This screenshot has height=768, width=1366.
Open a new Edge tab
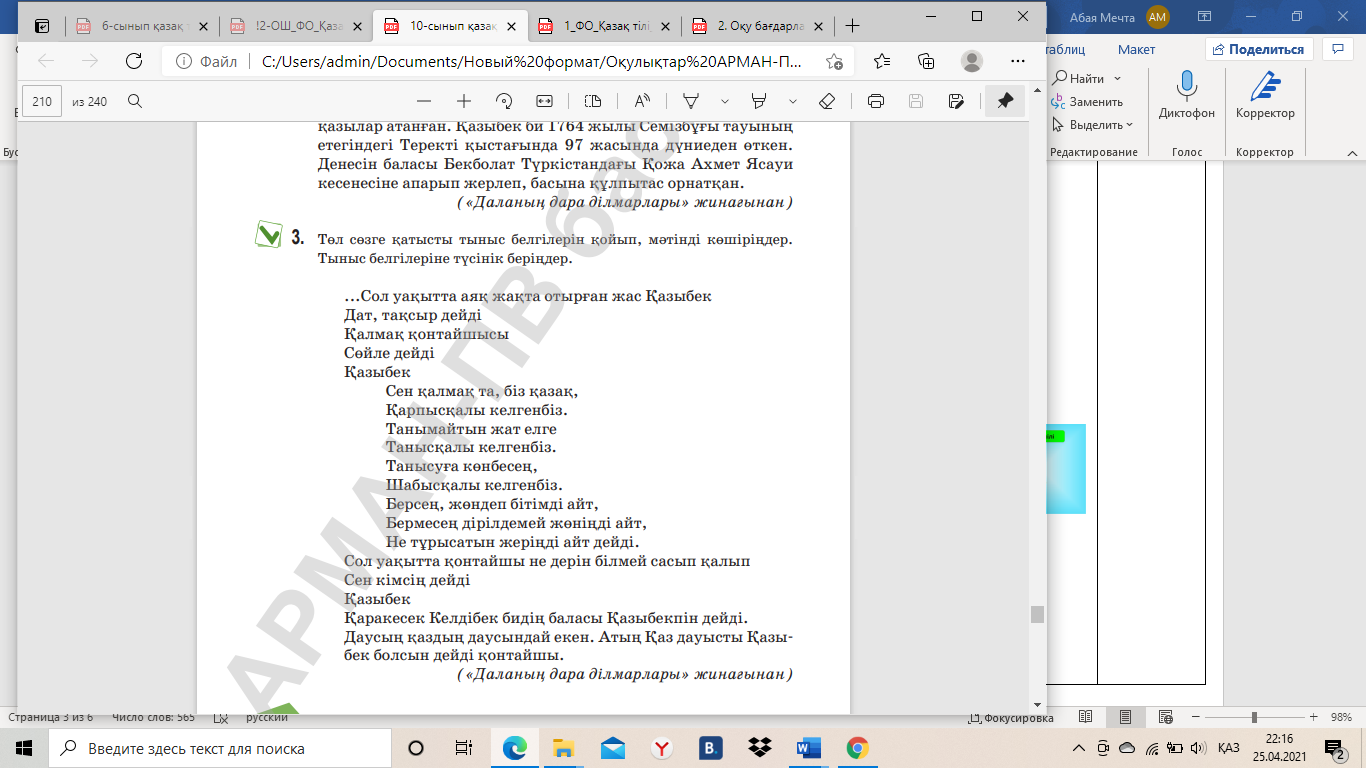point(852,26)
